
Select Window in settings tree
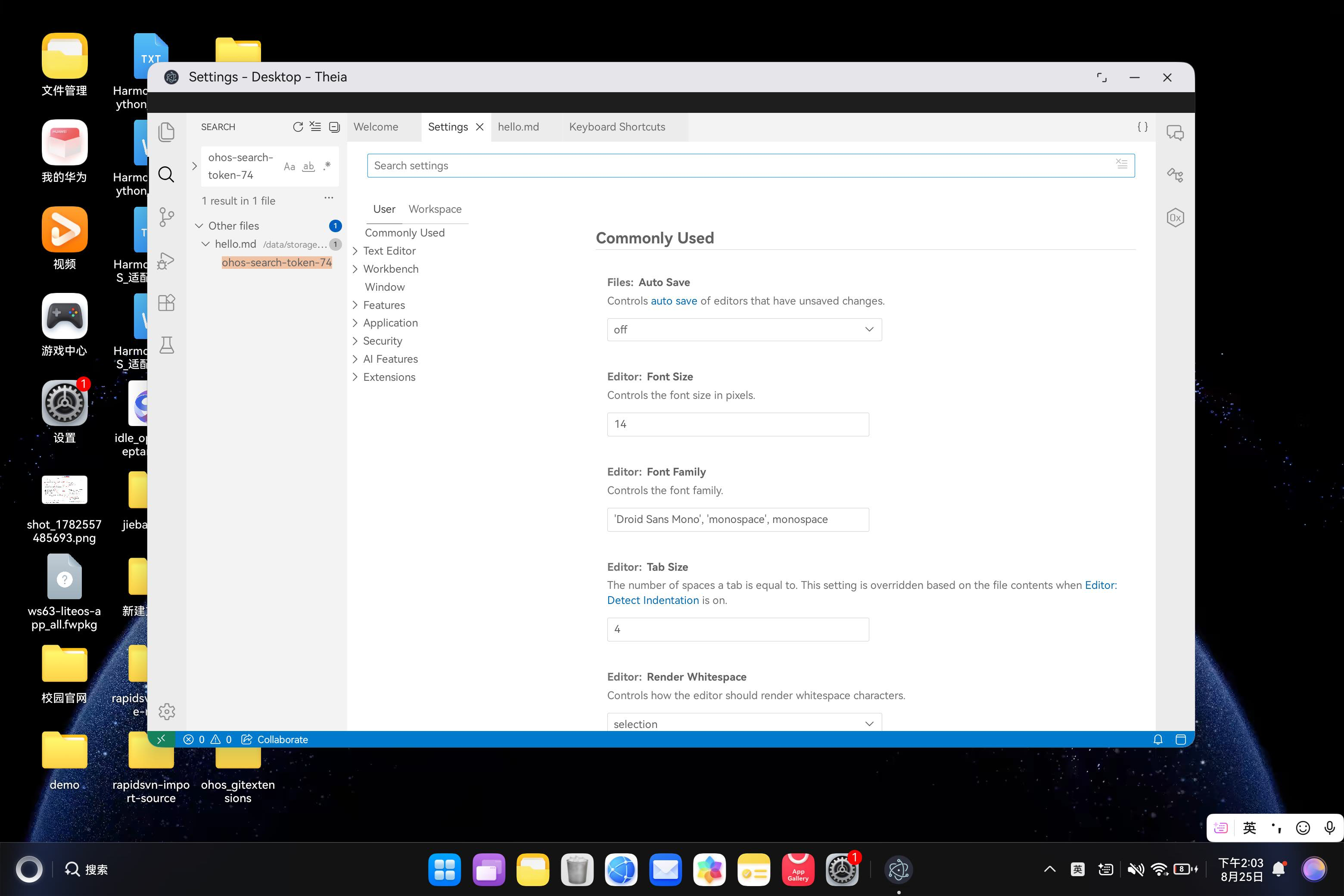click(x=385, y=287)
